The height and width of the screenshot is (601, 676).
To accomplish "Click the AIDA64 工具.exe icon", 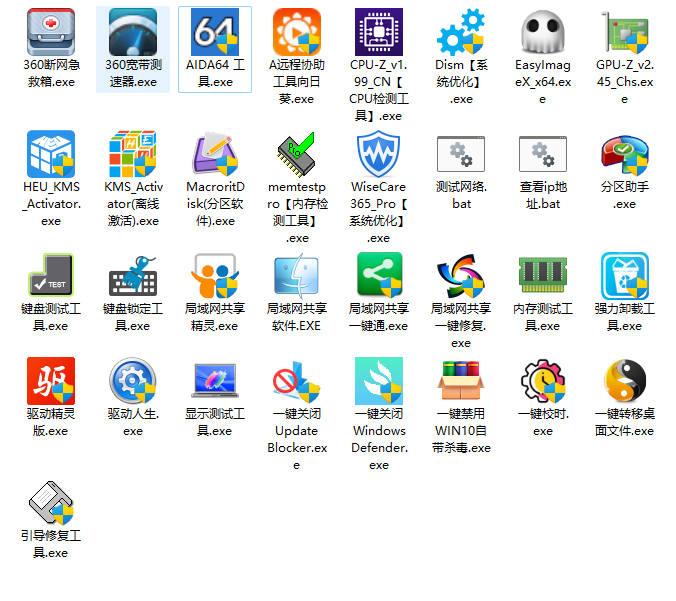I will [215, 32].
